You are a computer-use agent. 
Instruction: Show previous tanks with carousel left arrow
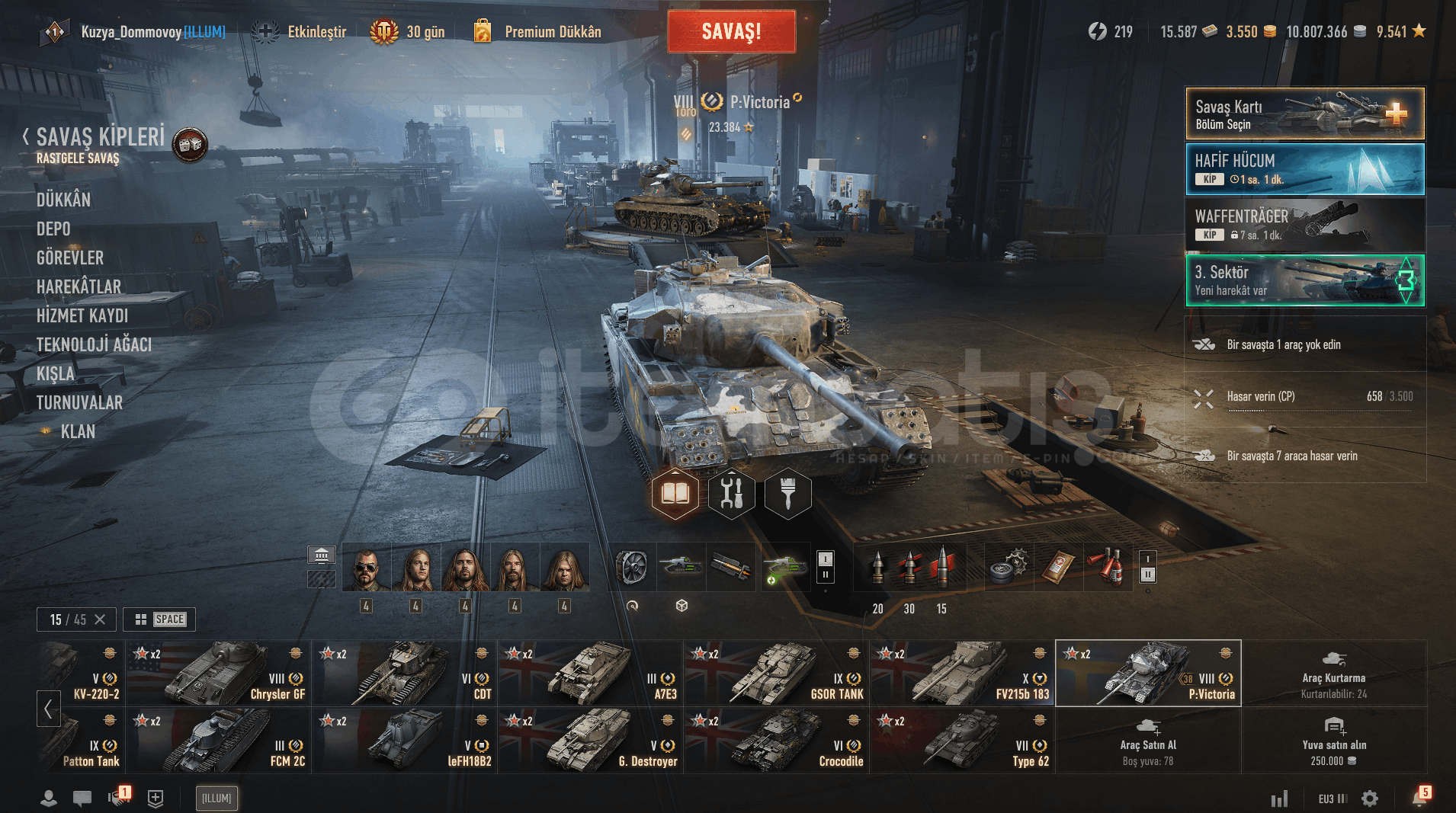point(48,709)
